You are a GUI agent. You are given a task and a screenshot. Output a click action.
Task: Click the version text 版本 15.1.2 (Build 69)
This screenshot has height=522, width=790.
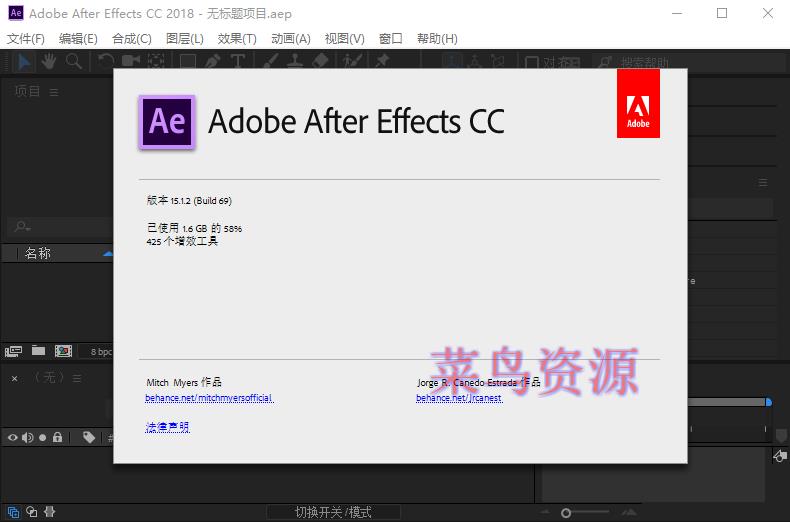(x=189, y=201)
